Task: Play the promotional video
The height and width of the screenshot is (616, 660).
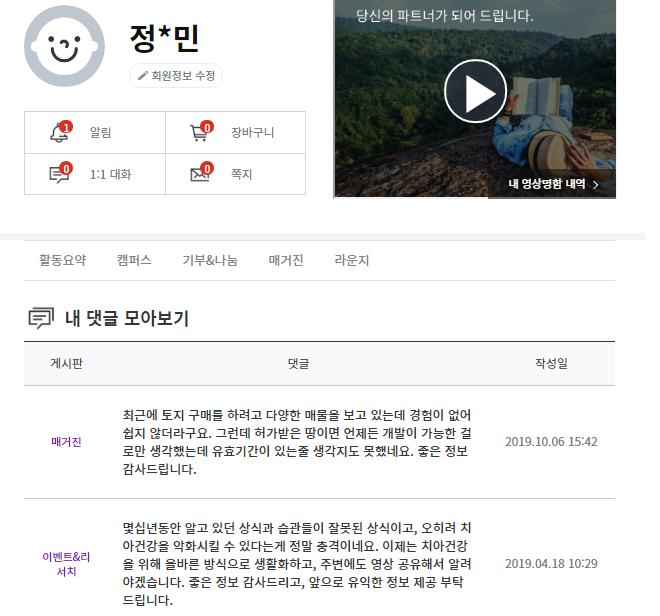Action: click(476, 91)
